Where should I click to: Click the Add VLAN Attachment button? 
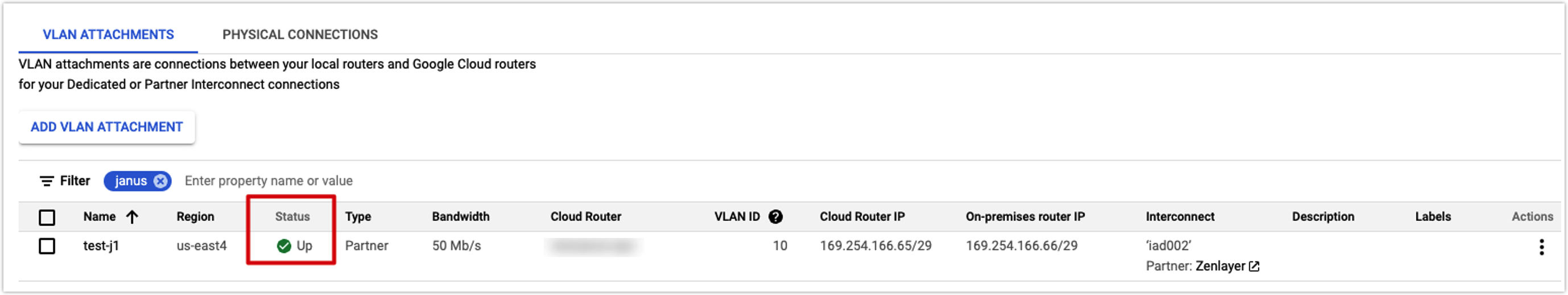pyautogui.click(x=106, y=127)
